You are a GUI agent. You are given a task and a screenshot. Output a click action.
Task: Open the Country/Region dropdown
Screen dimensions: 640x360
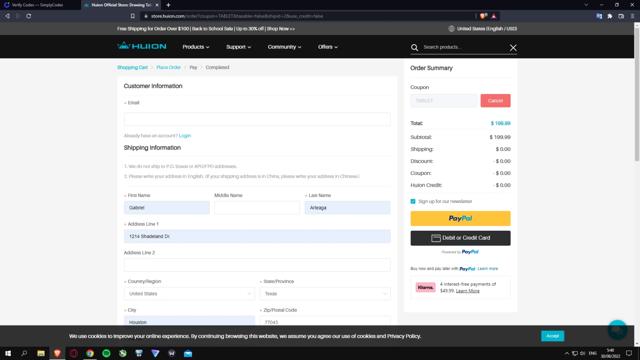(x=189, y=293)
